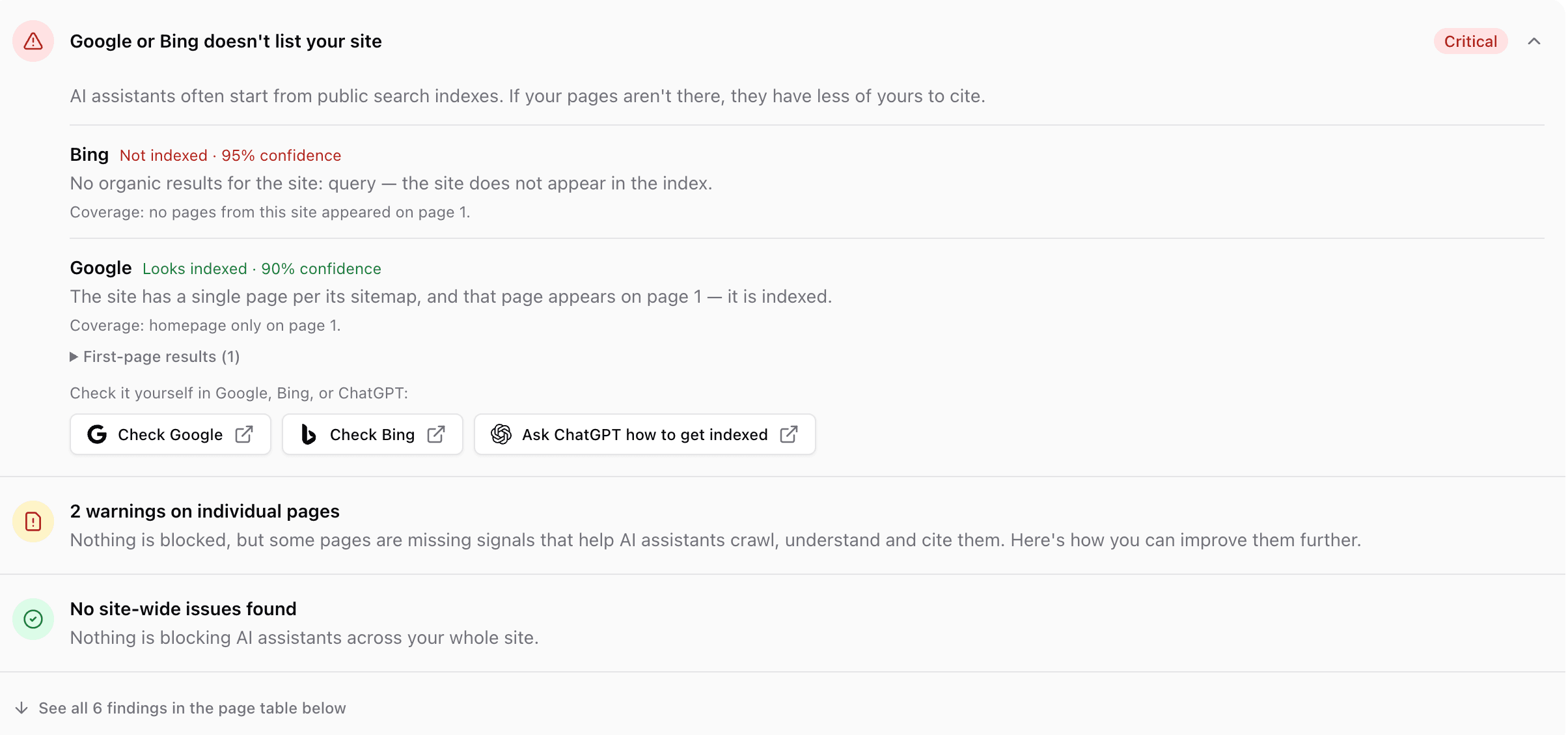Screen dimensions: 1568x735
Task: Click The site has a single page text
Action: point(451,297)
